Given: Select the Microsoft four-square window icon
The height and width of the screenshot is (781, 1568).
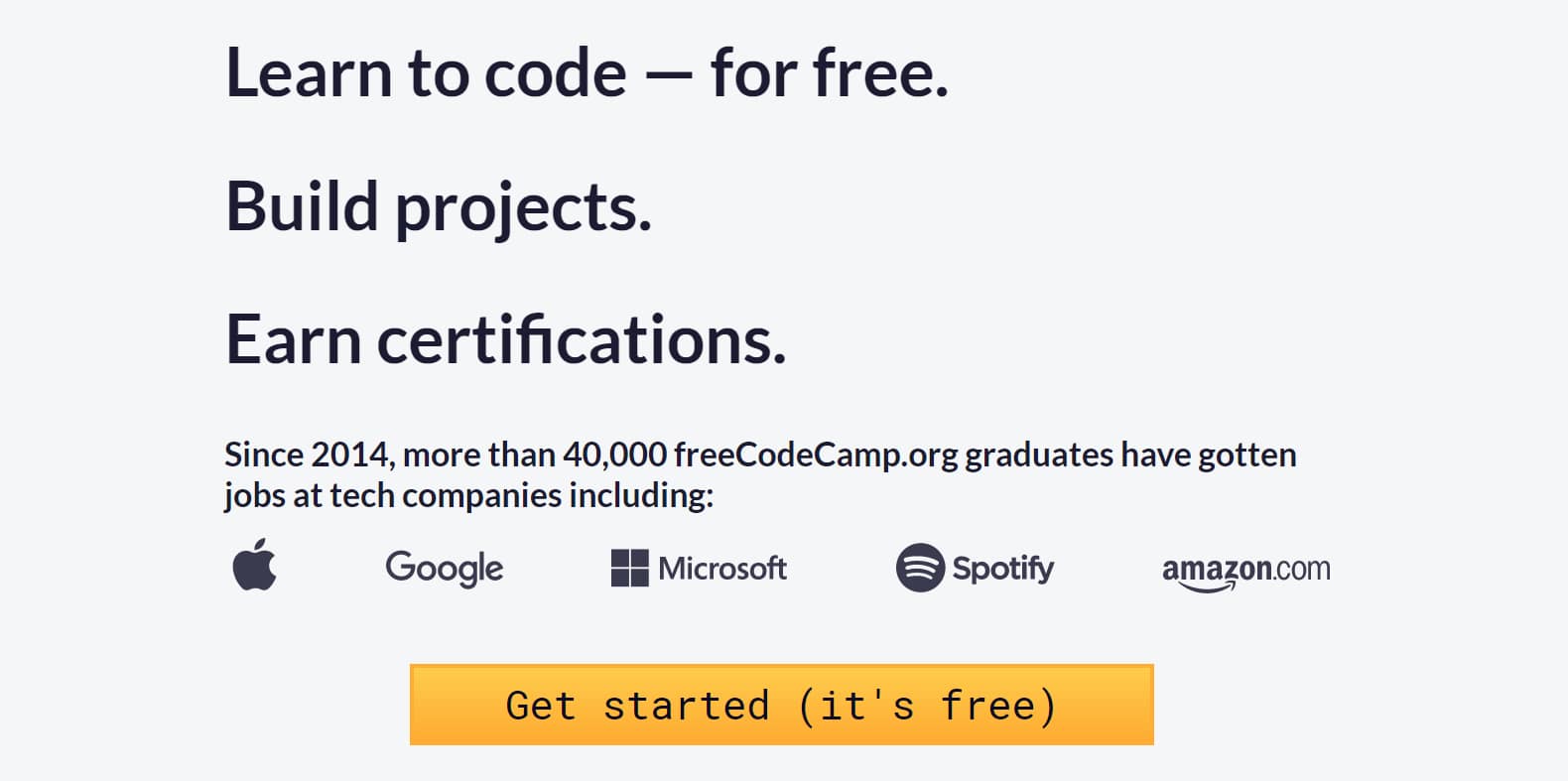Looking at the screenshot, I should tap(629, 566).
